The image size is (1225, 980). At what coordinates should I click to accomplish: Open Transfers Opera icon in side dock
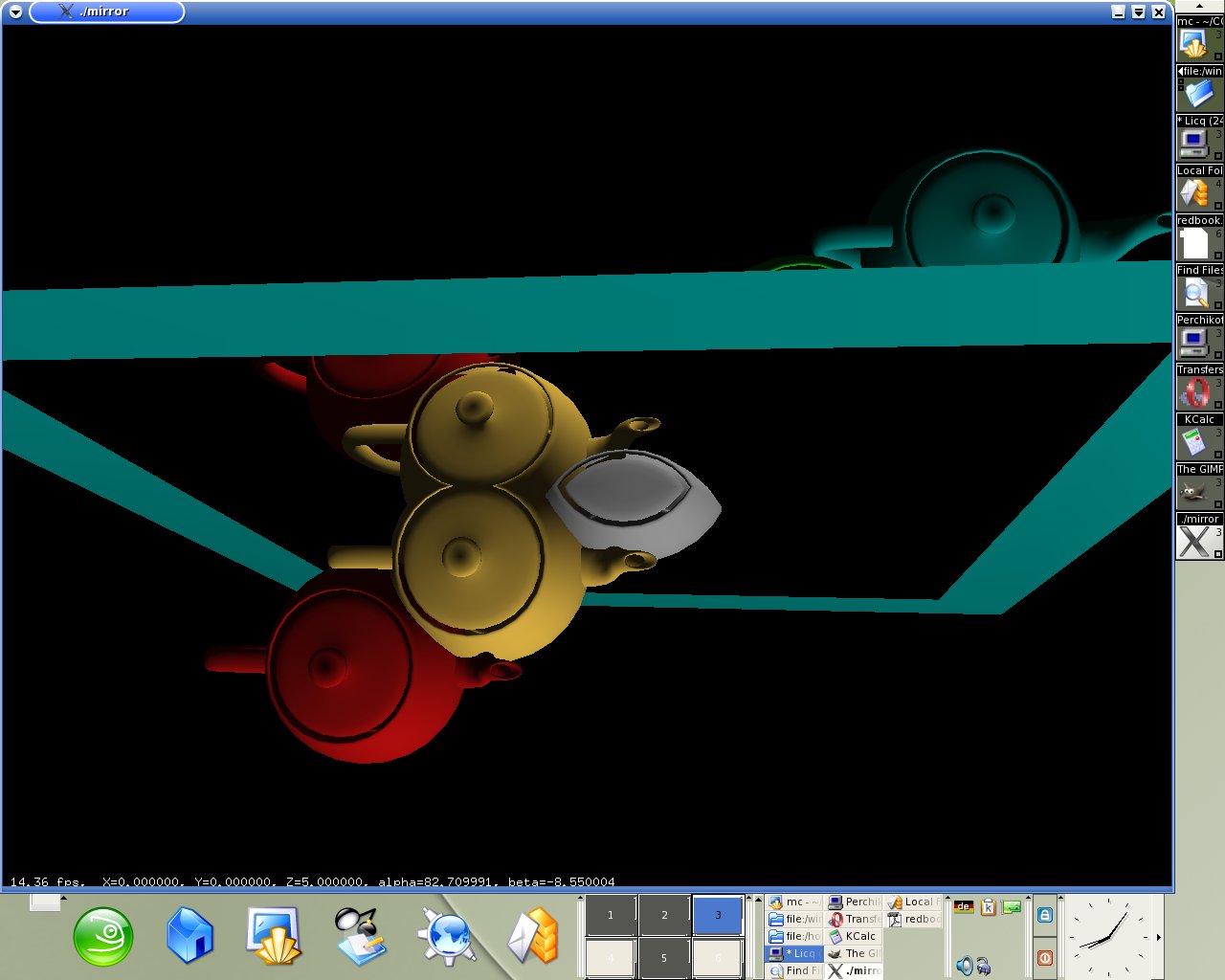[1199, 387]
